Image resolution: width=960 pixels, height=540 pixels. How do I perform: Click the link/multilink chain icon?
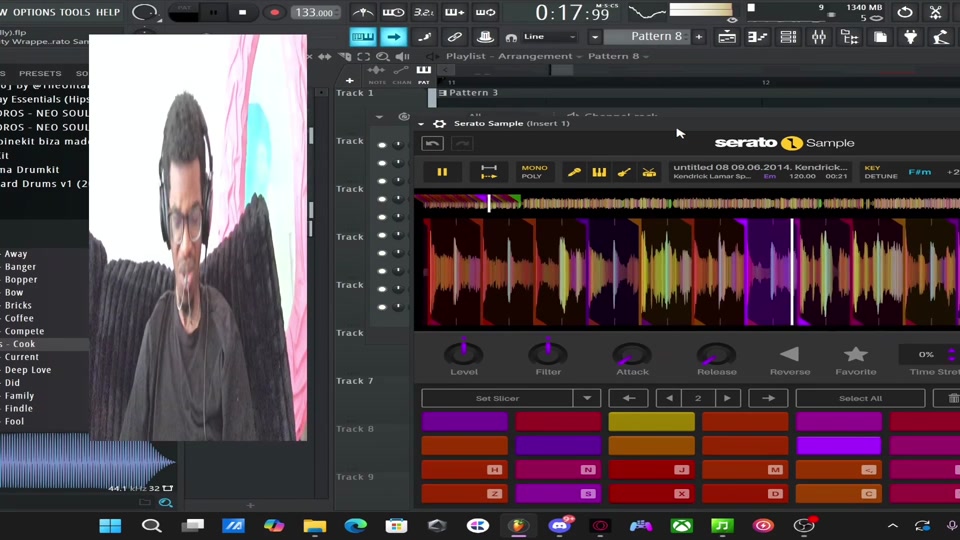pos(454,37)
